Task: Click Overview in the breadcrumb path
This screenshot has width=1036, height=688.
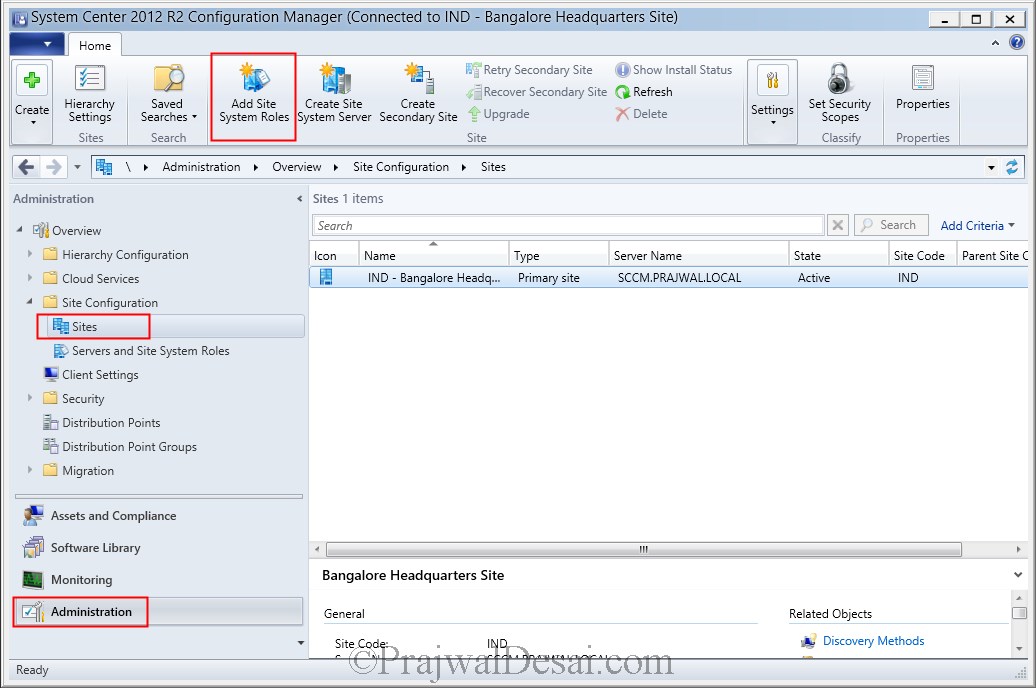Action: click(x=297, y=167)
